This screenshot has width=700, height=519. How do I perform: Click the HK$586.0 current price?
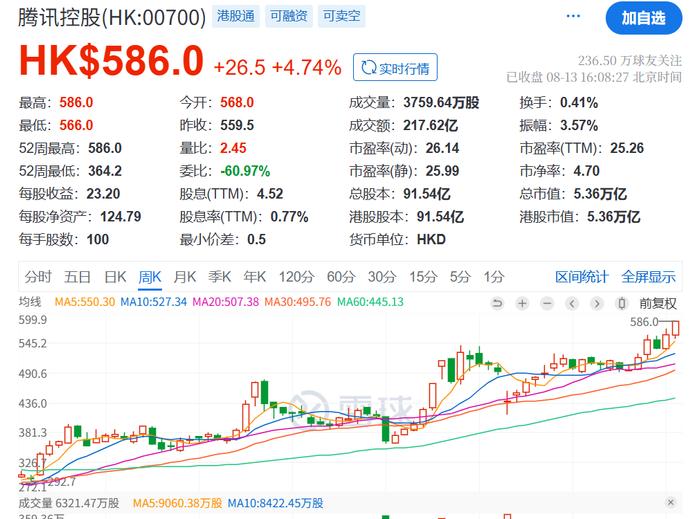111,61
